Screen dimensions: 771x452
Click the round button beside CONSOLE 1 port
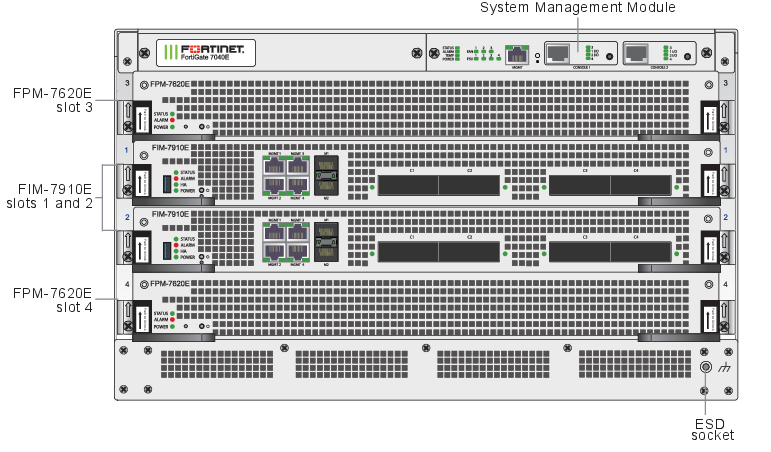click(x=610, y=57)
